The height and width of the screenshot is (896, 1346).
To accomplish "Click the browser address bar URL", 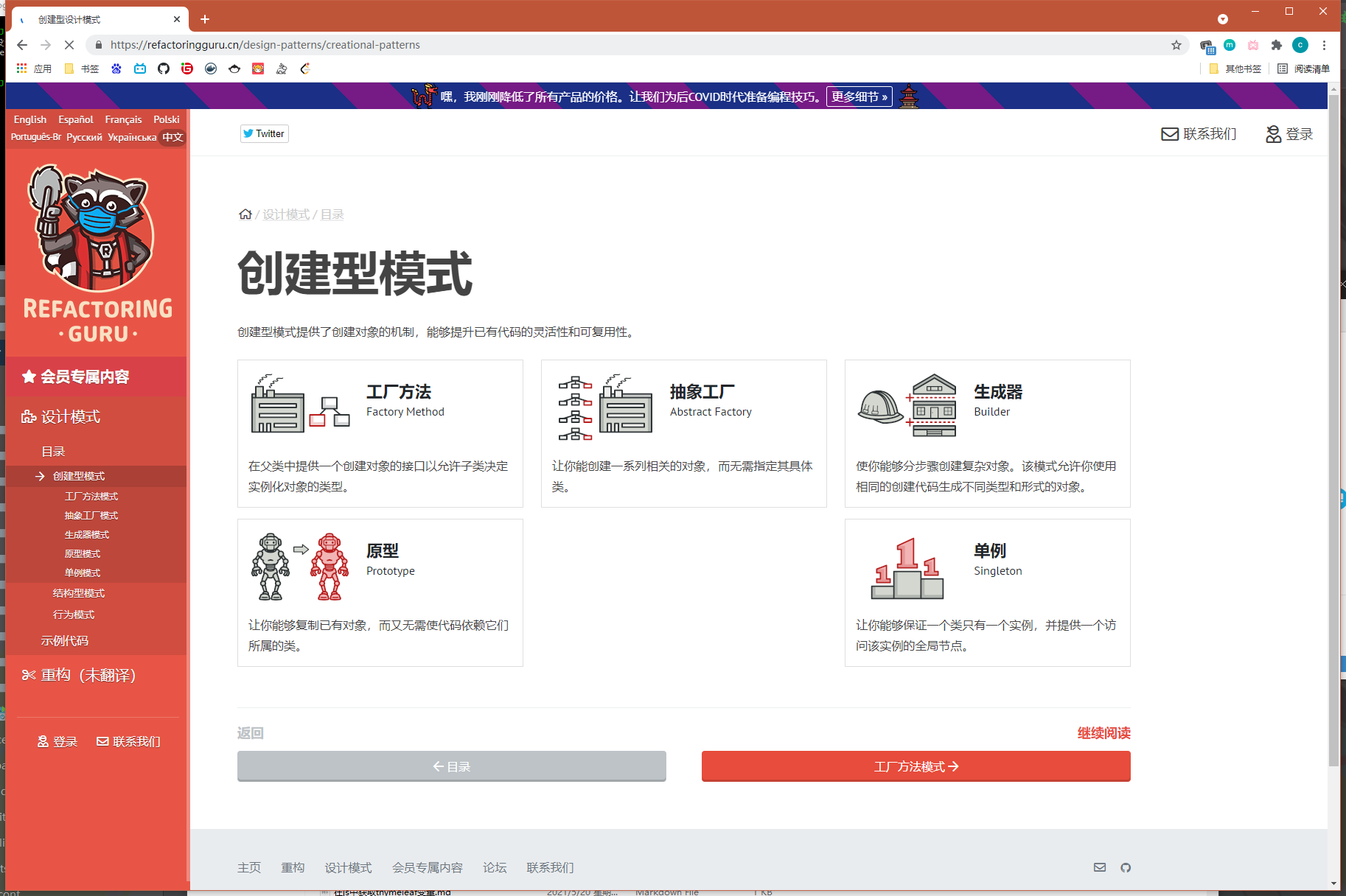I will [265, 45].
